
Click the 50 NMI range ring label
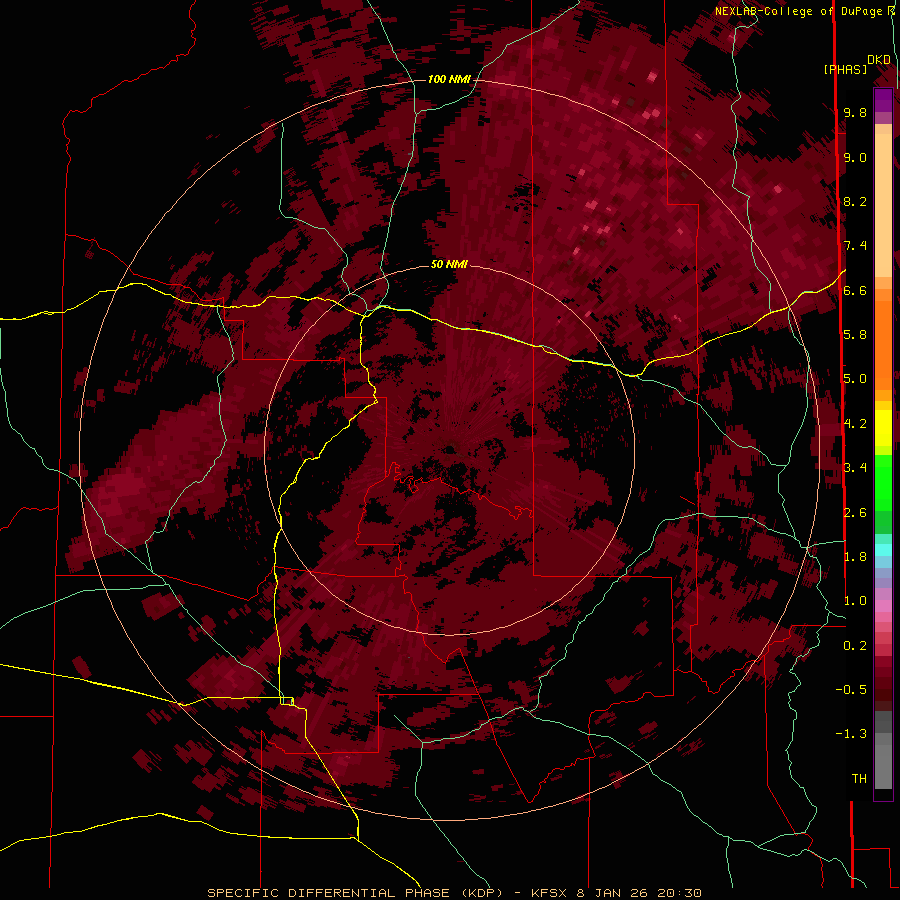pos(449,264)
